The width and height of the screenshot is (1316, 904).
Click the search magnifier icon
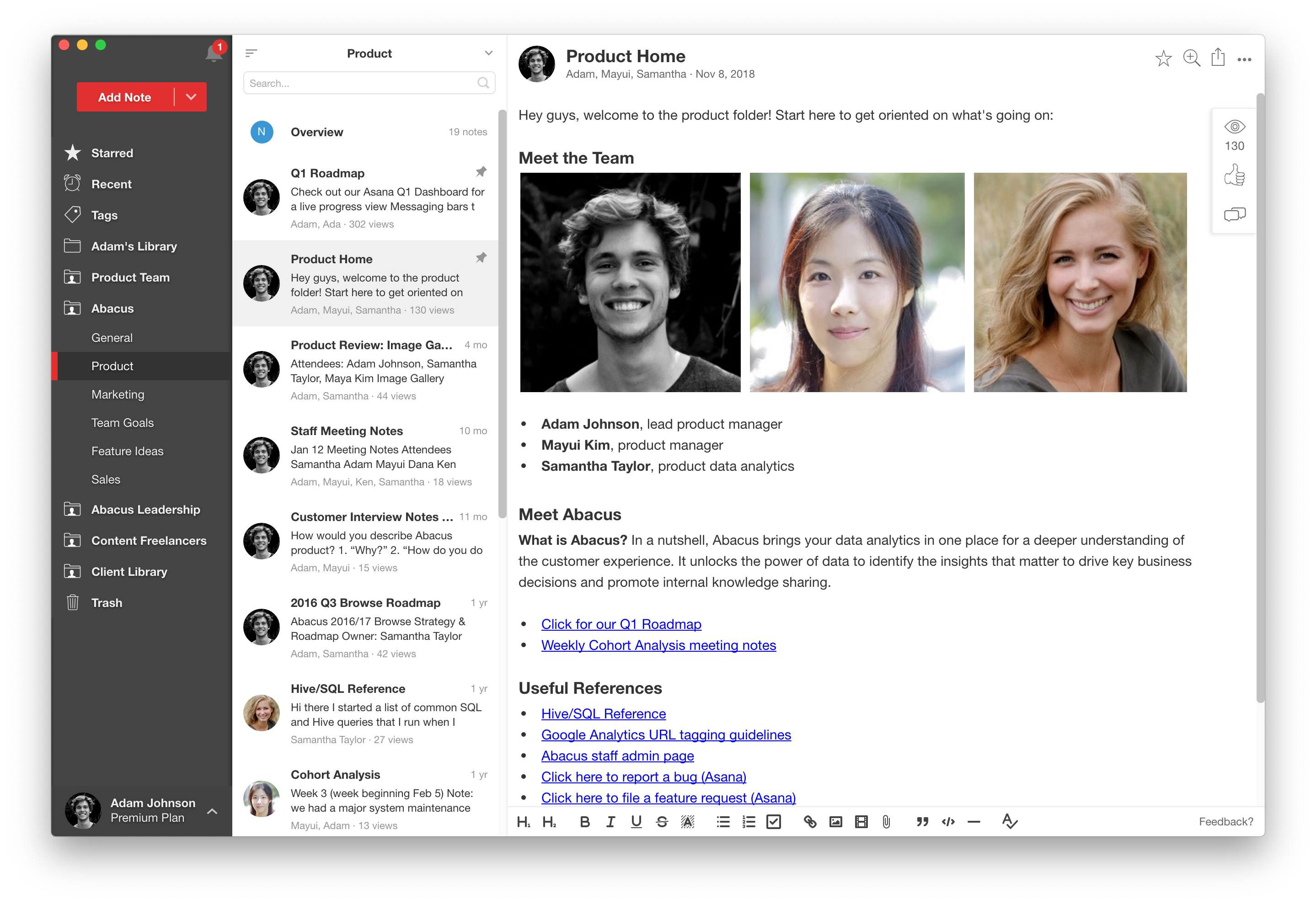click(x=483, y=83)
